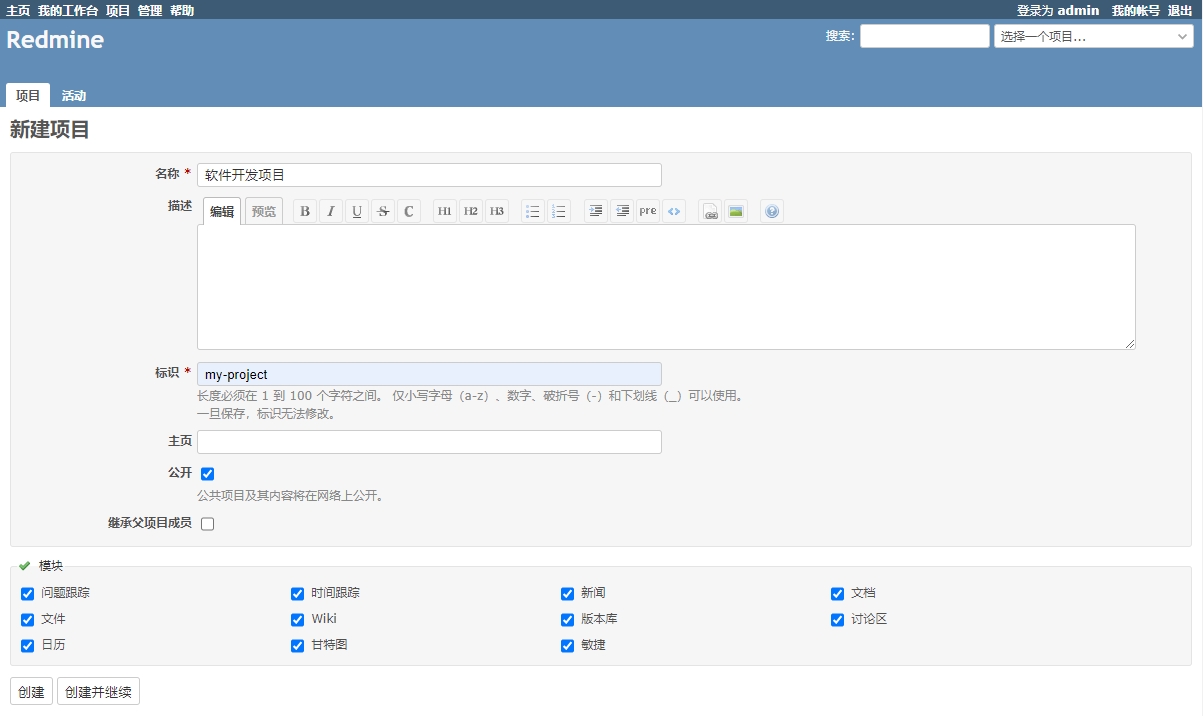This screenshot has width=1203, height=716.
Task: Insert an unordered bullet list
Action: [x=533, y=211]
